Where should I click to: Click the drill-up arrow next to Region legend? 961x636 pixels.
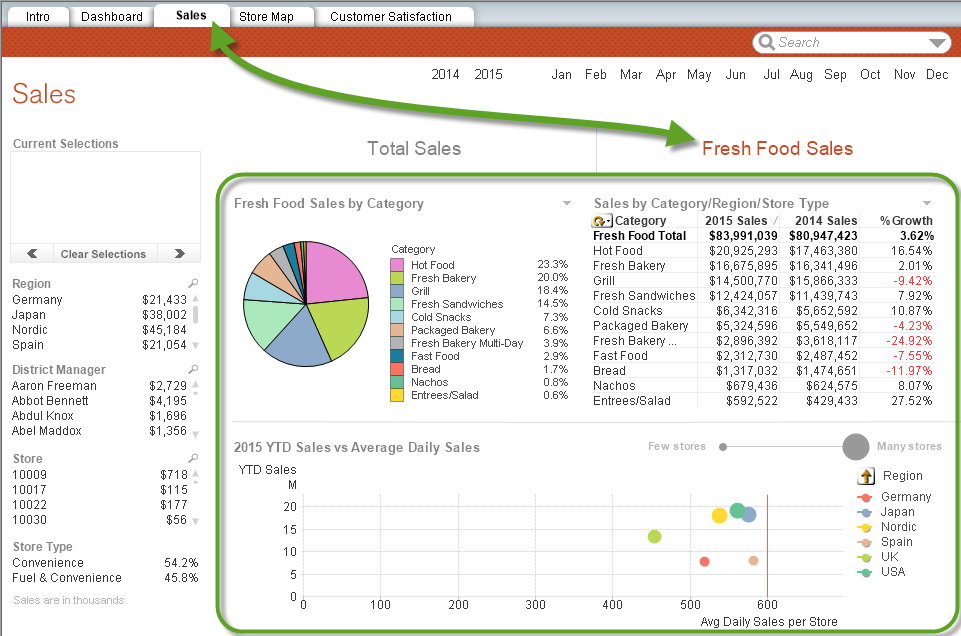(866, 476)
